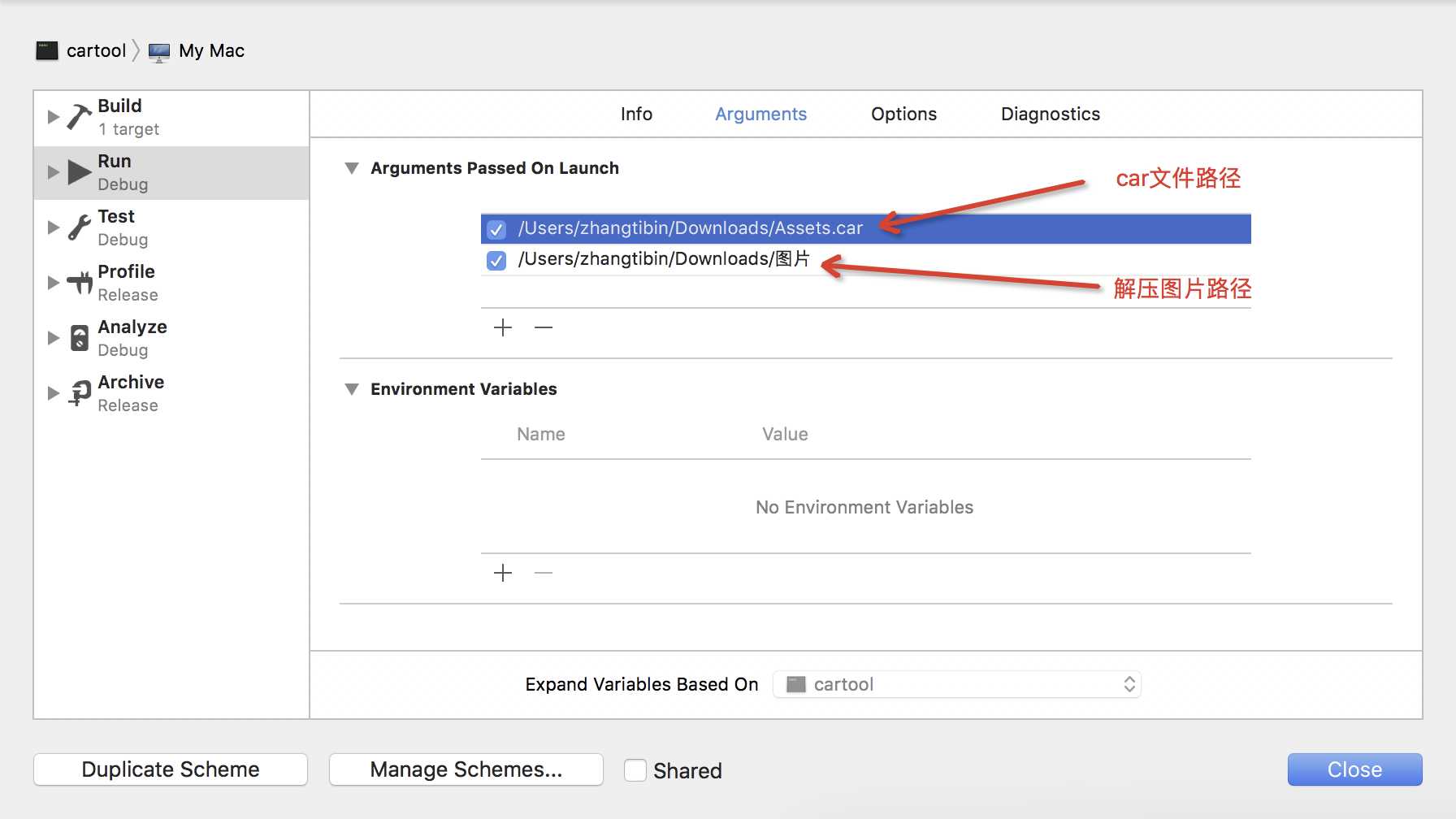Close the scheme editor
The width and height of the screenshot is (1456, 819).
(x=1354, y=769)
